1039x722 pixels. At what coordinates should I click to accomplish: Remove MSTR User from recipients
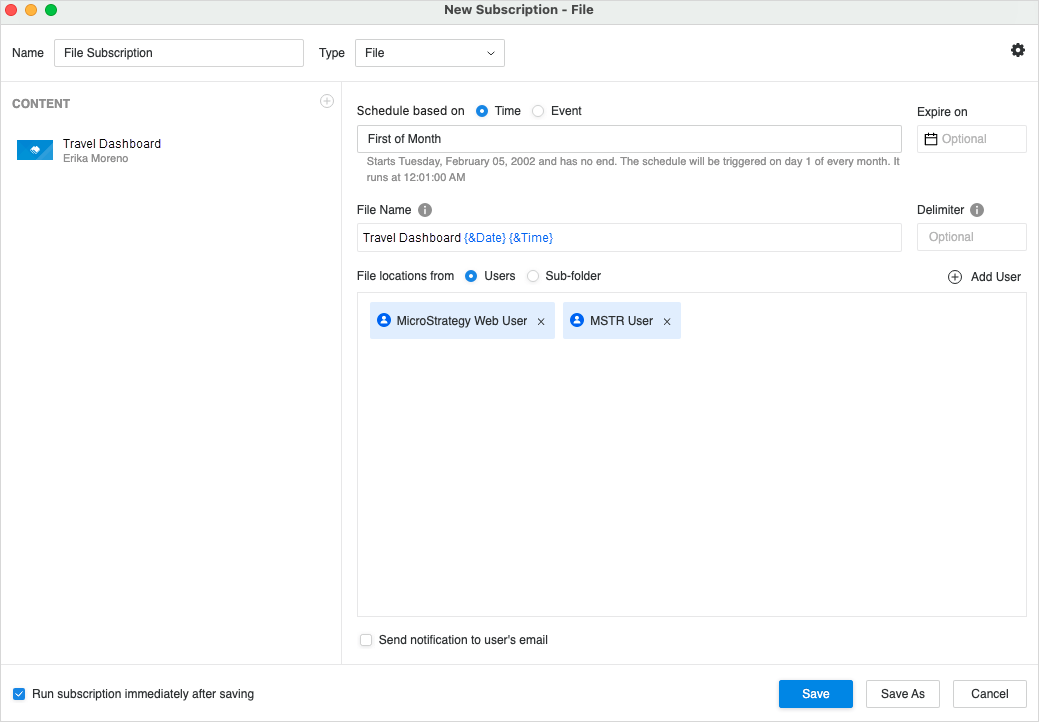pyautogui.click(x=667, y=322)
